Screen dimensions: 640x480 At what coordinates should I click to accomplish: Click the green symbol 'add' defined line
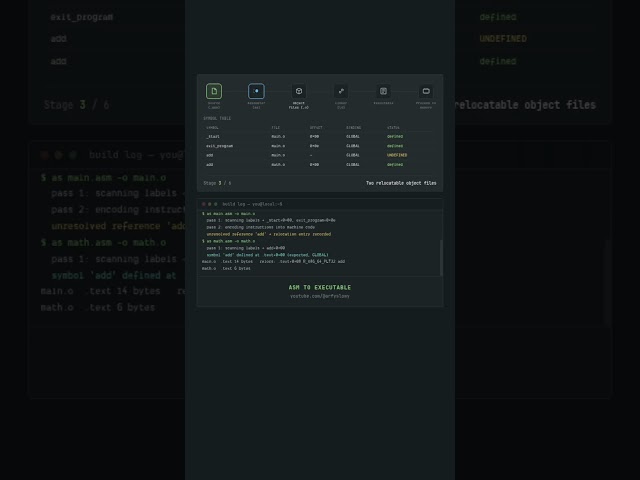click(267, 255)
